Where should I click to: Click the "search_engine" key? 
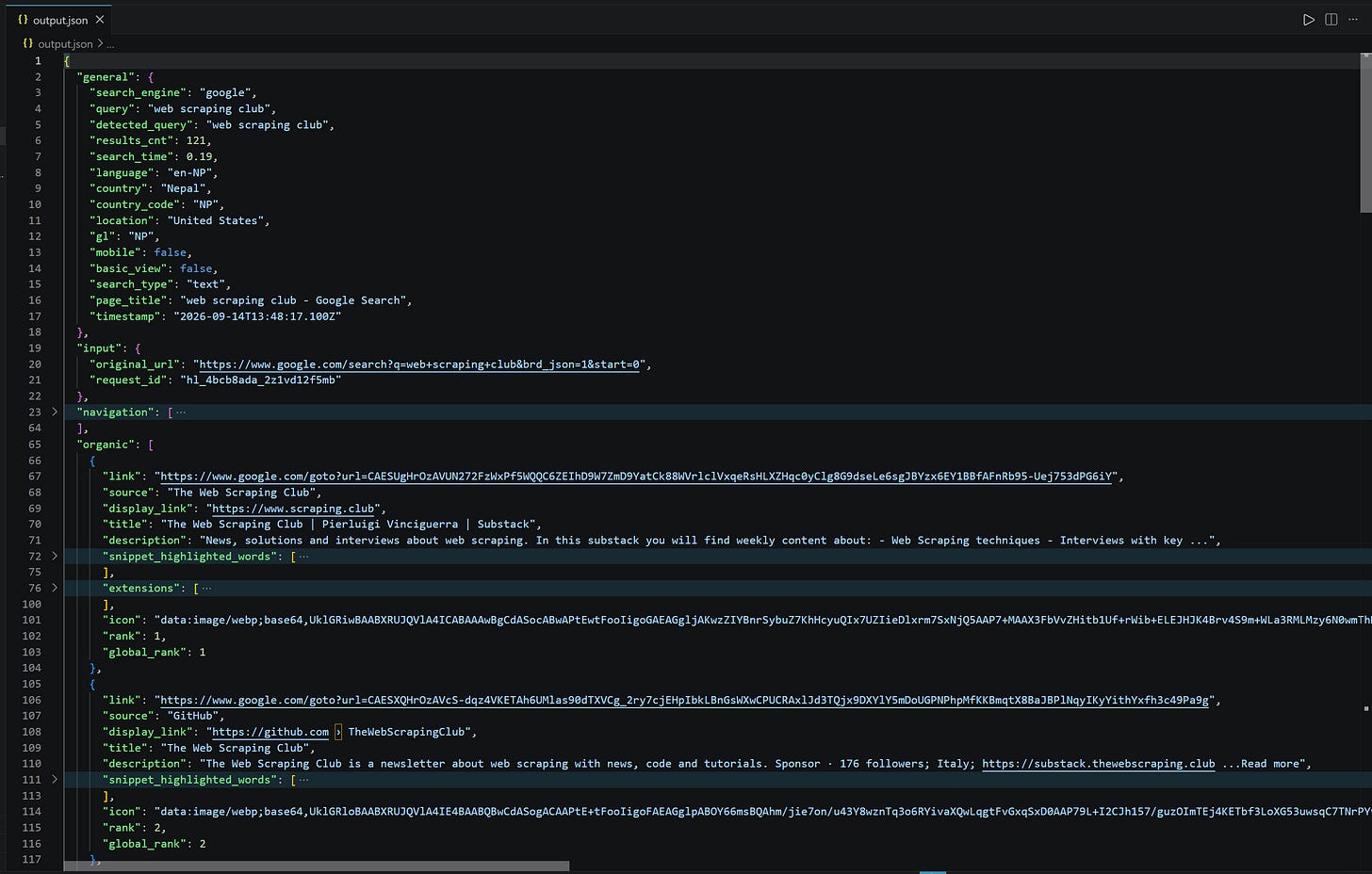click(x=138, y=92)
